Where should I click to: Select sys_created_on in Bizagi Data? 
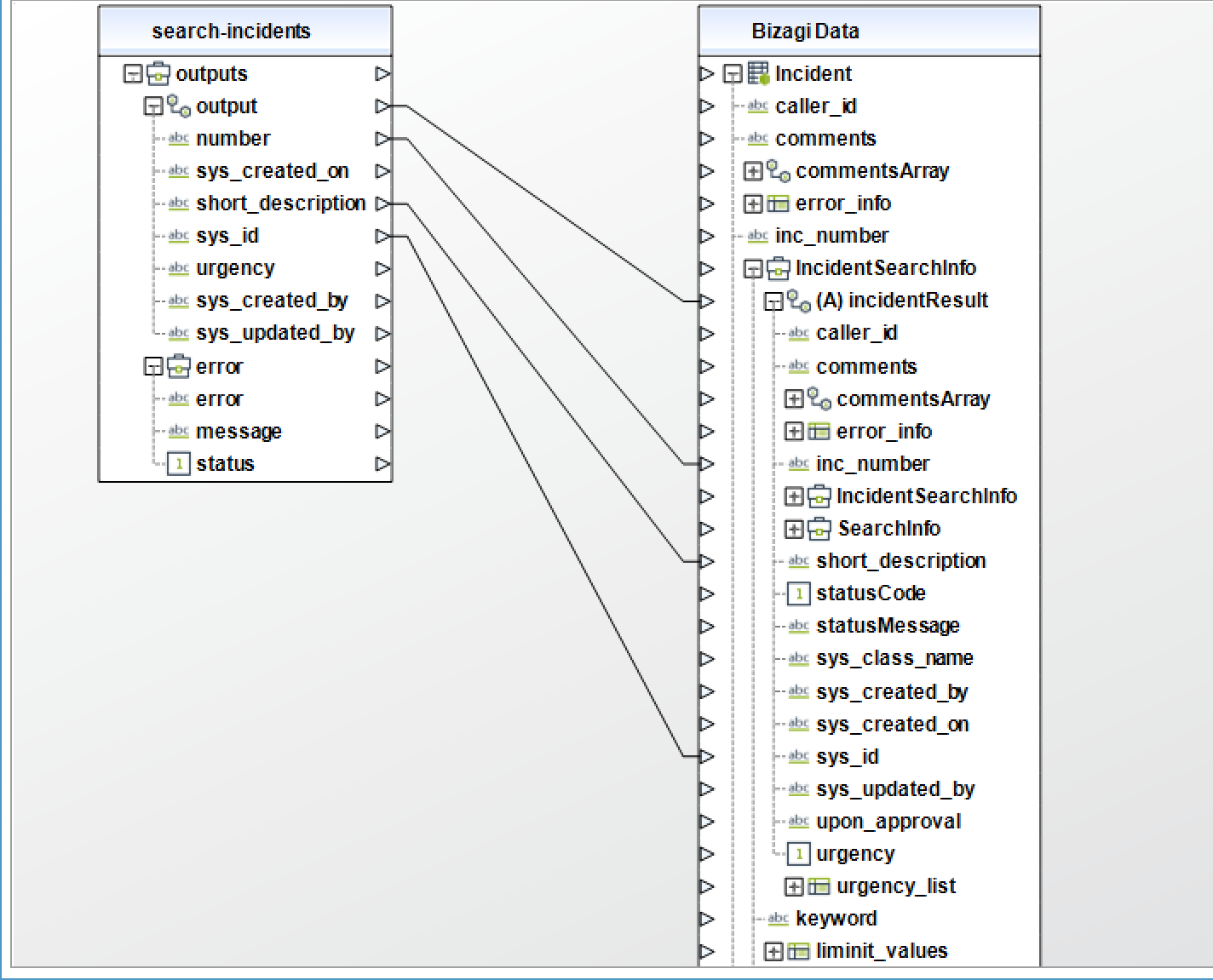tap(893, 725)
